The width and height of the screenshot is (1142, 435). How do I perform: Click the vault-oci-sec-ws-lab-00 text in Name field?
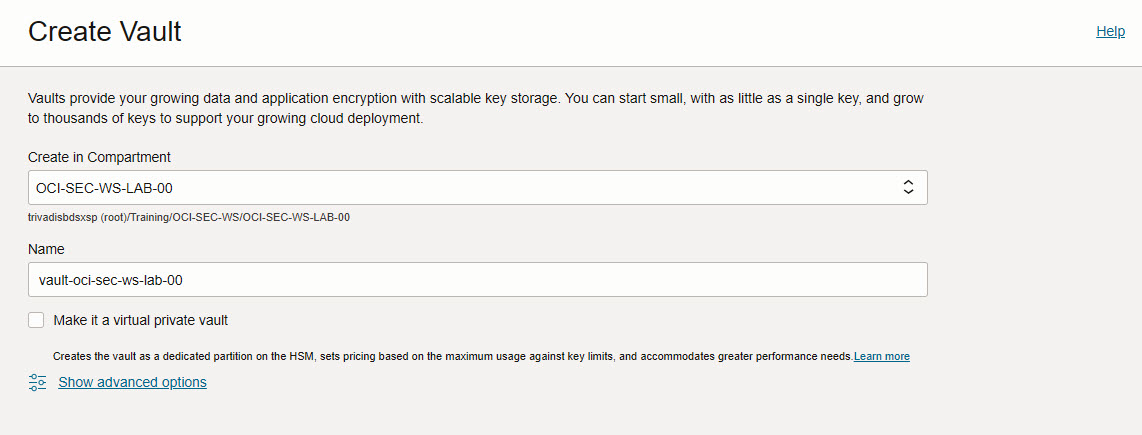point(110,280)
